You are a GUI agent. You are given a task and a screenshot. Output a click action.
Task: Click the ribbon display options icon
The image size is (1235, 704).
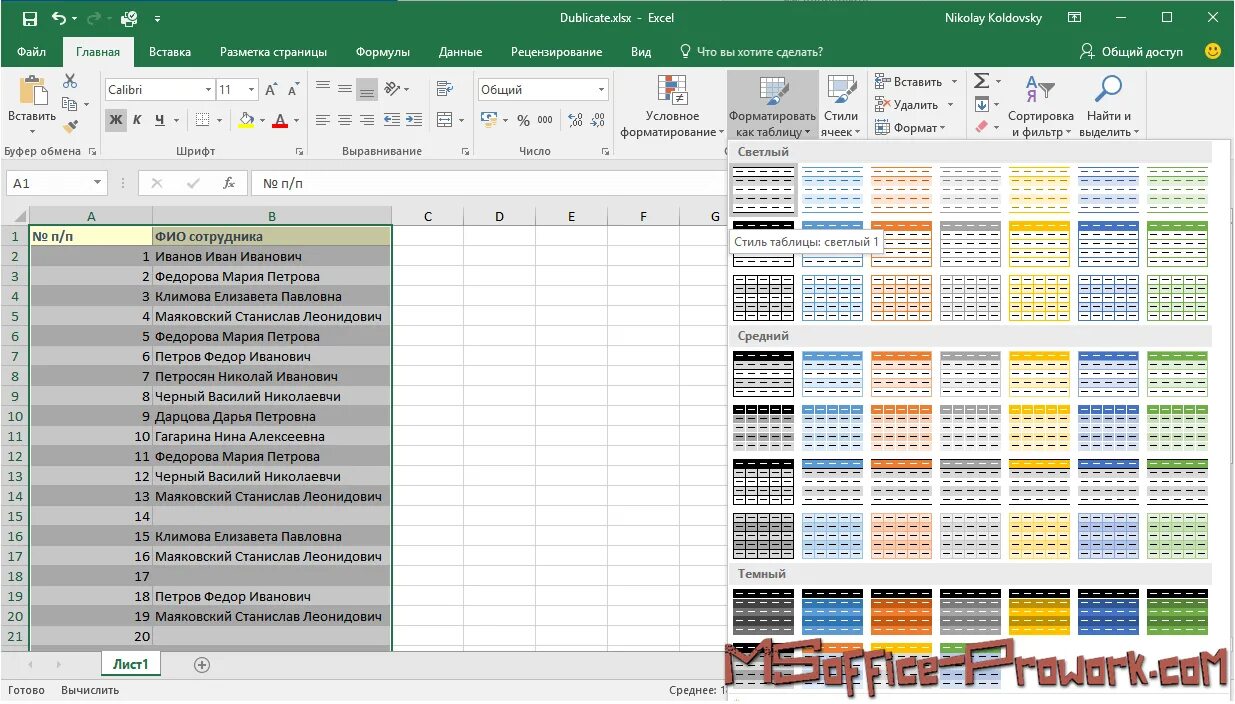1075,18
